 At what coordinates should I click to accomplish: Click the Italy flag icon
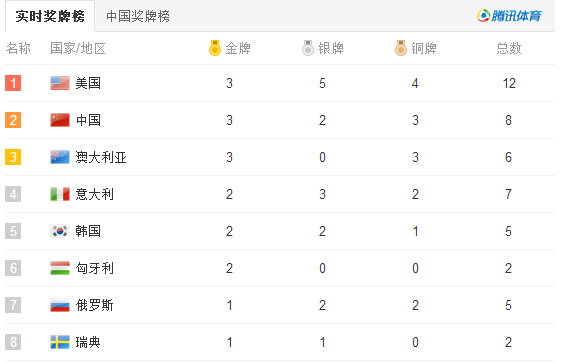[60, 194]
